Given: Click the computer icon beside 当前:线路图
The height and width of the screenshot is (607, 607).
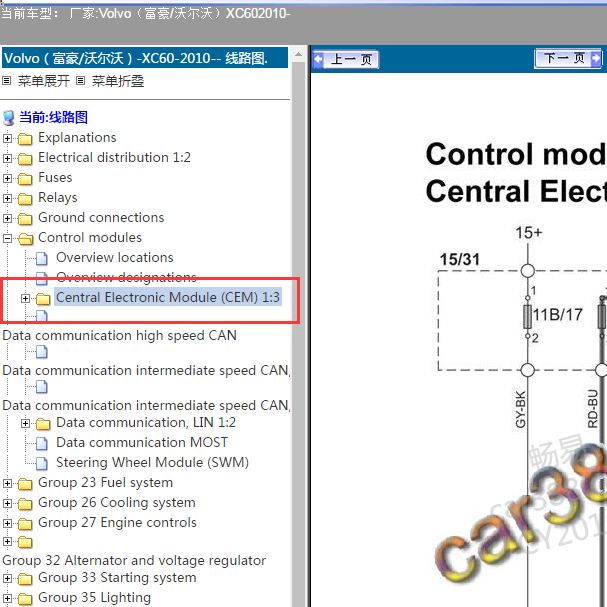Looking at the screenshot, I should point(9,118).
